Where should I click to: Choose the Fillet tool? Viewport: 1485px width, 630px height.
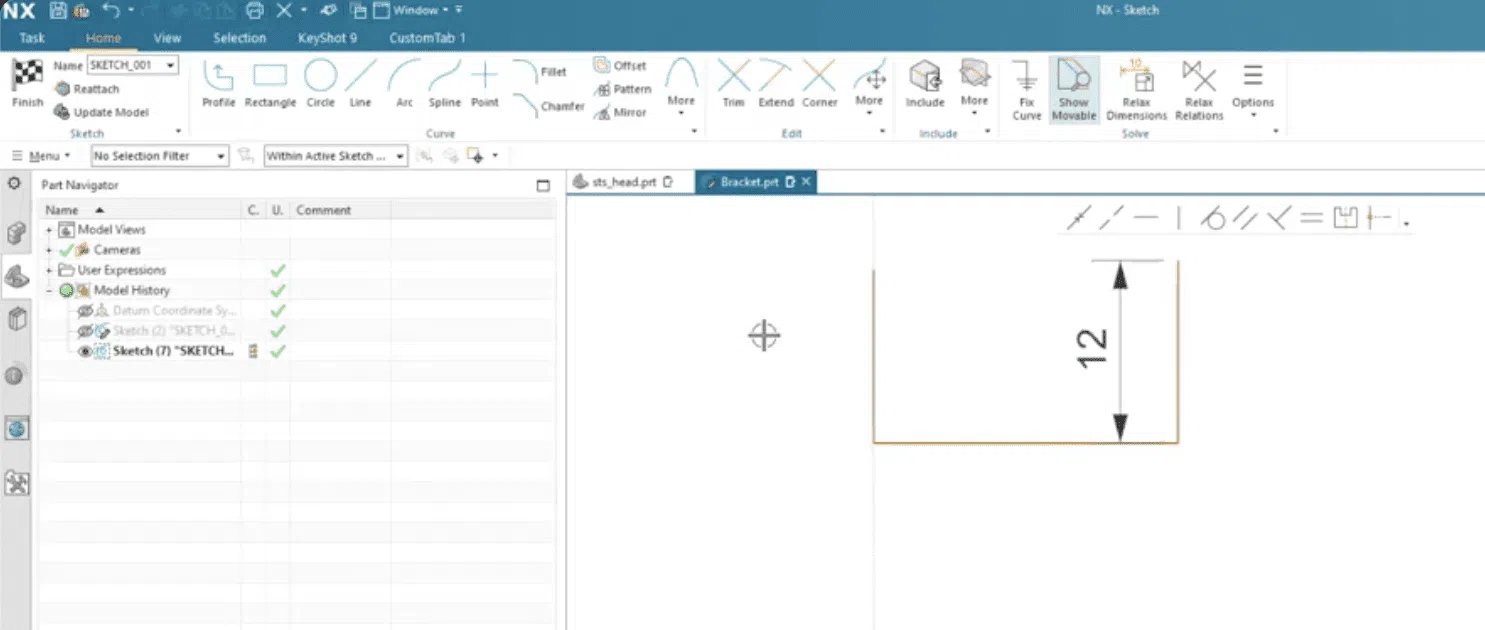[540, 72]
